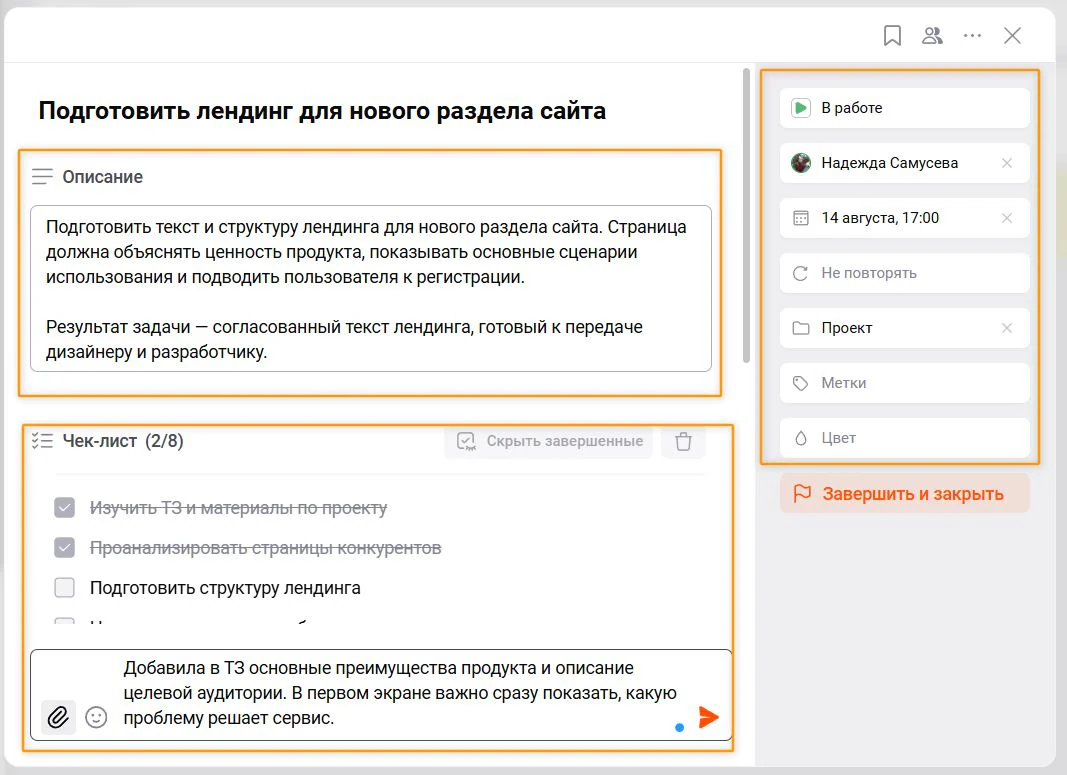Click the task description text box
This screenshot has width=1067, height=775.
coord(371,288)
